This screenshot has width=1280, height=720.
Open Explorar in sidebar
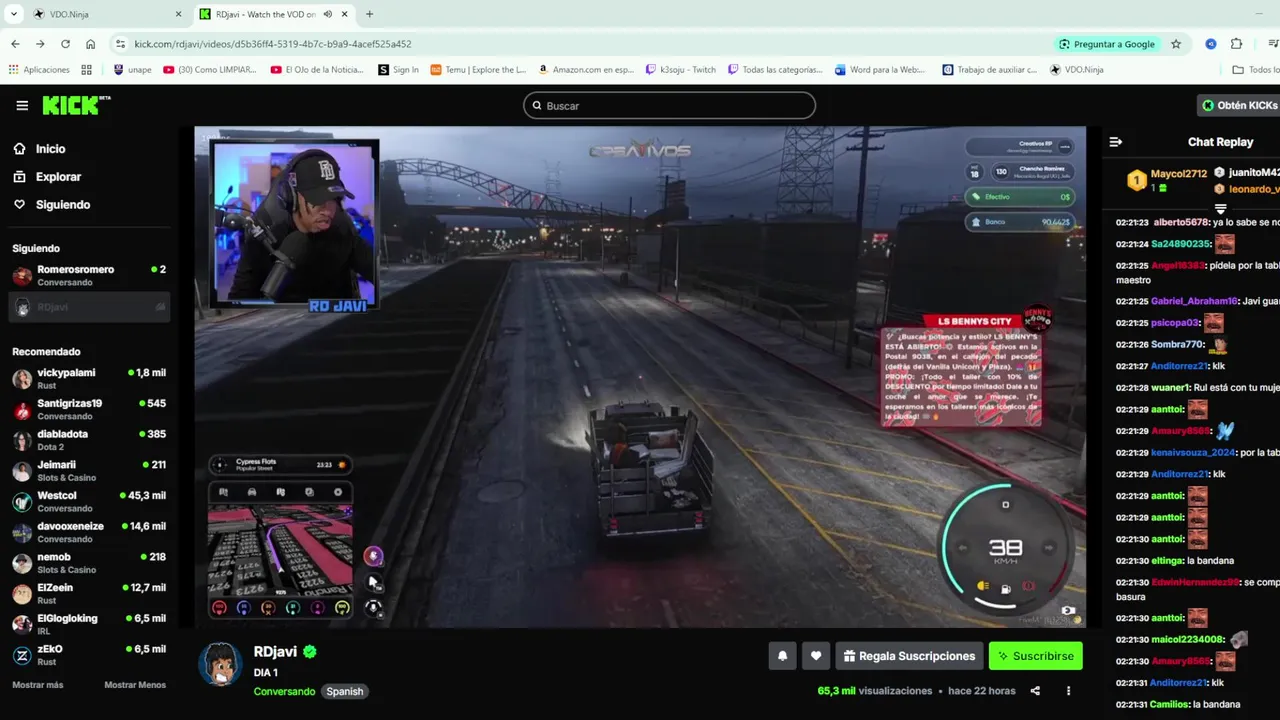click(x=58, y=177)
